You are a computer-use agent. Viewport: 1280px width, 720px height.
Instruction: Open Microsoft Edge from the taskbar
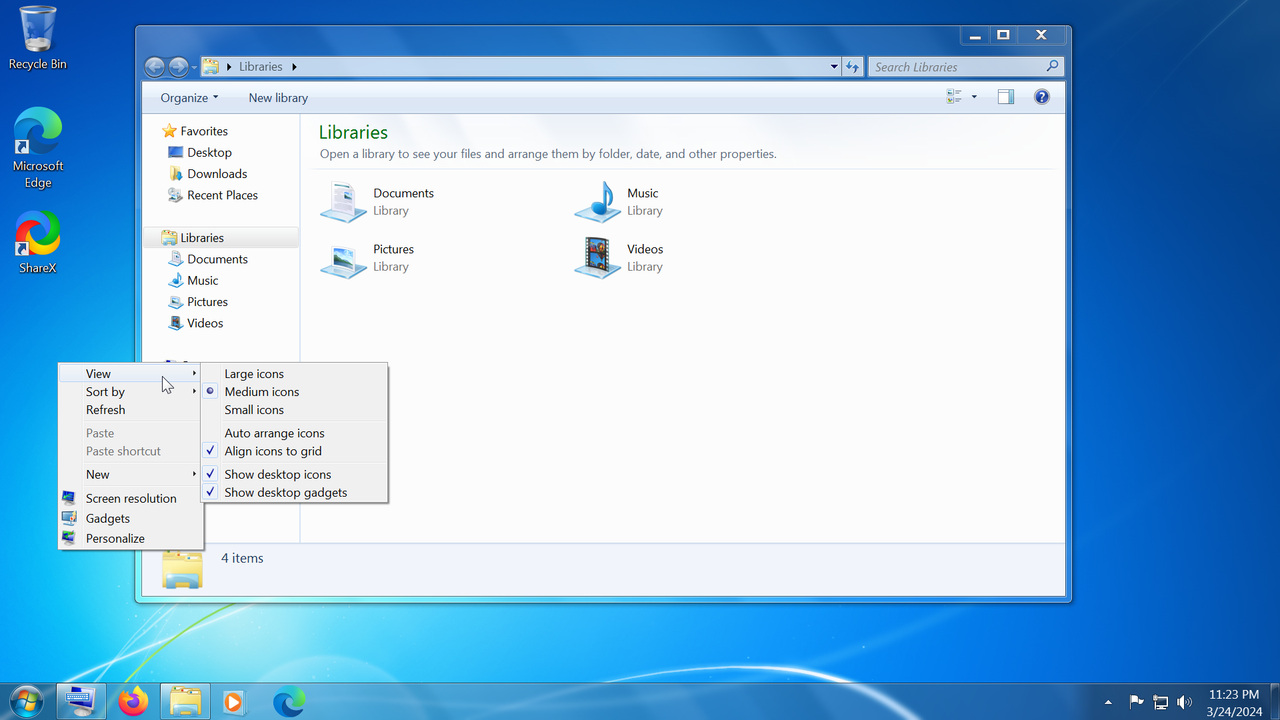tap(289, 702)
